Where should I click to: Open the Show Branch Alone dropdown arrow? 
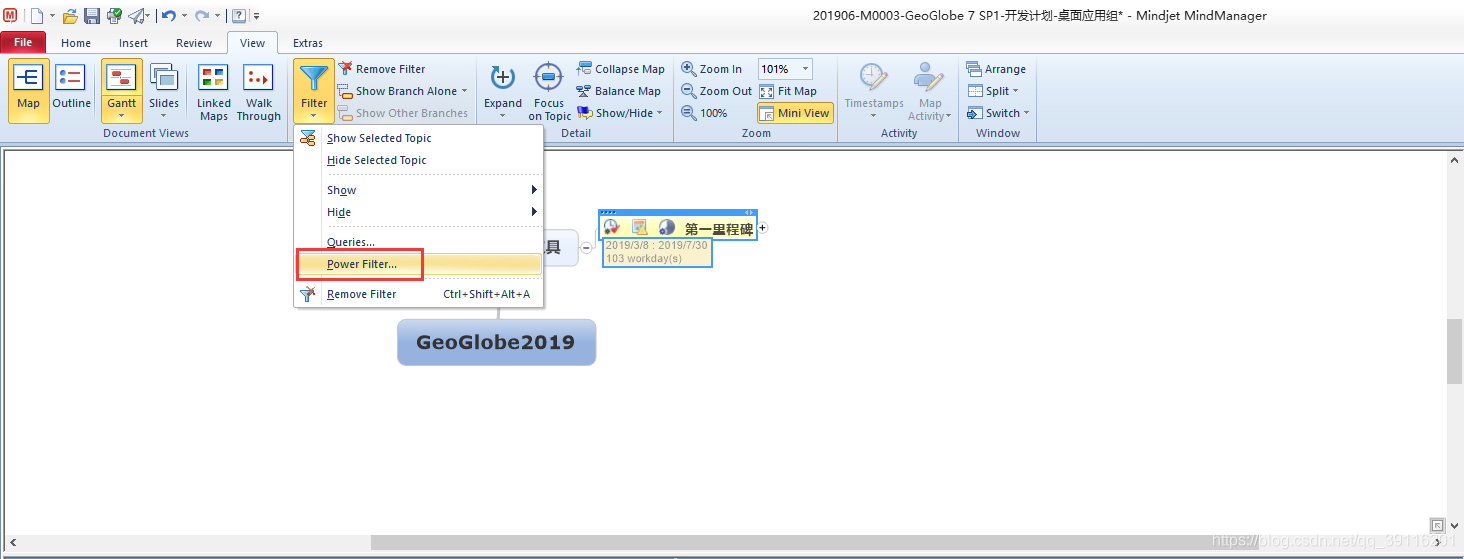click(x=464, y=91)
